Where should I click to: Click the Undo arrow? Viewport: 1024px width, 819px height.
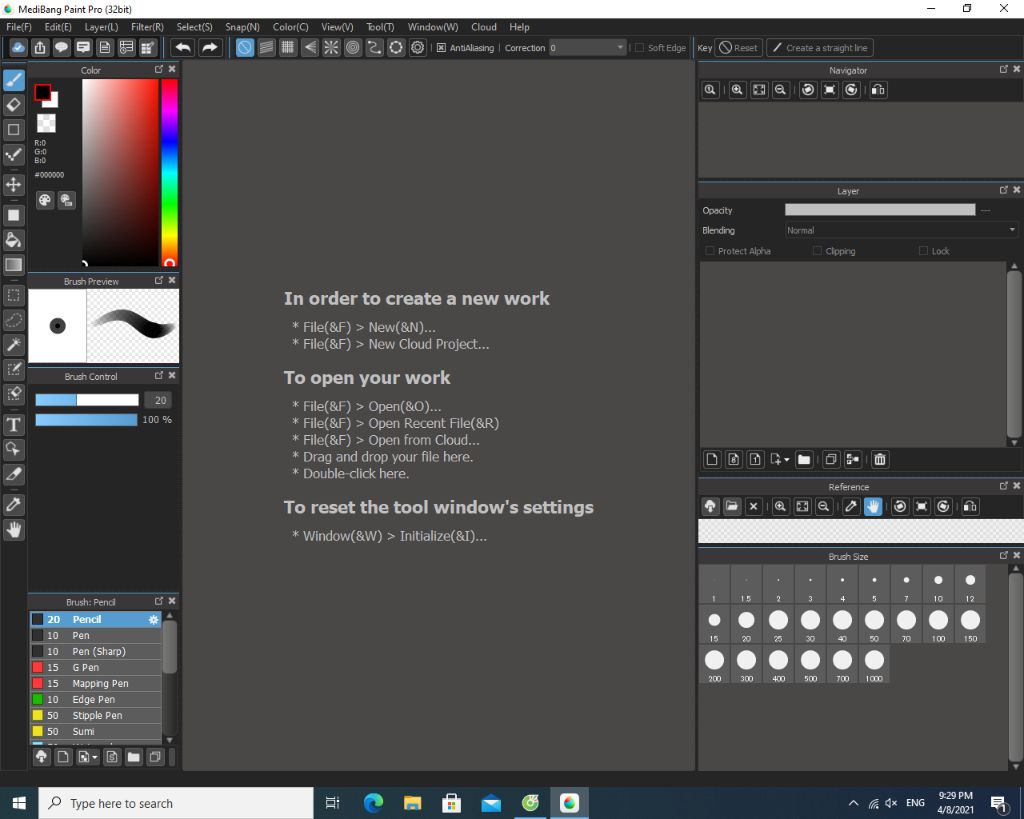click(x=184, y=48)
